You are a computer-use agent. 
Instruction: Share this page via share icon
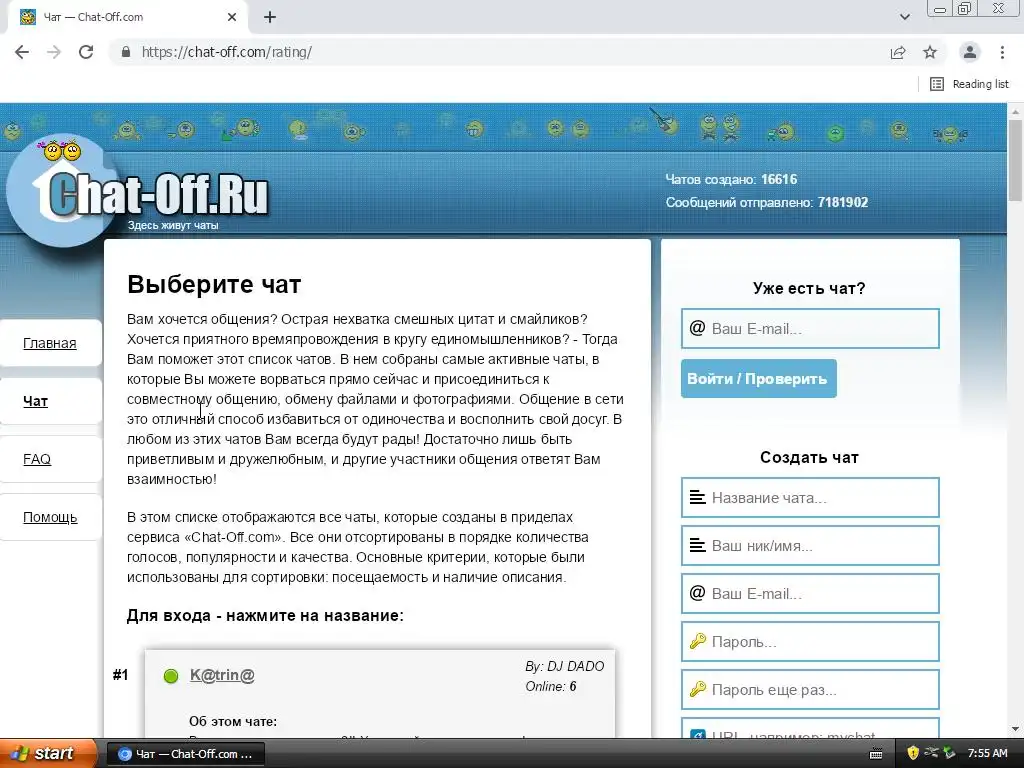(898, 52)
